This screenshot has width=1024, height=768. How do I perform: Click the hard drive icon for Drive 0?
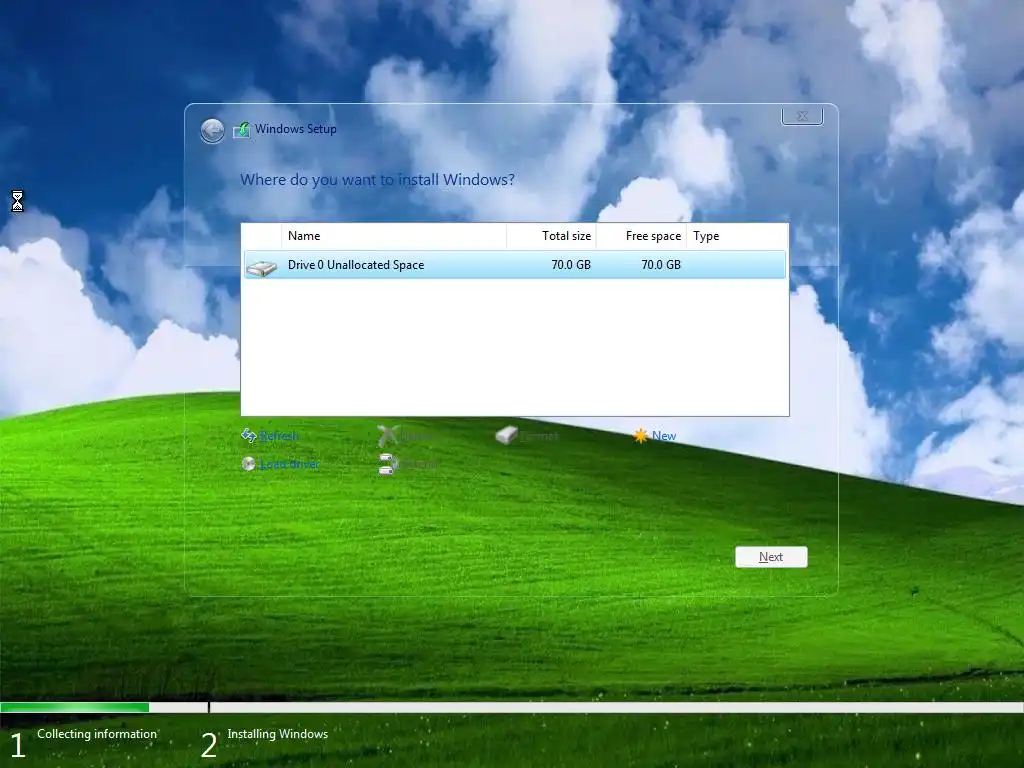pyautogui.click(x=262, y=268)
